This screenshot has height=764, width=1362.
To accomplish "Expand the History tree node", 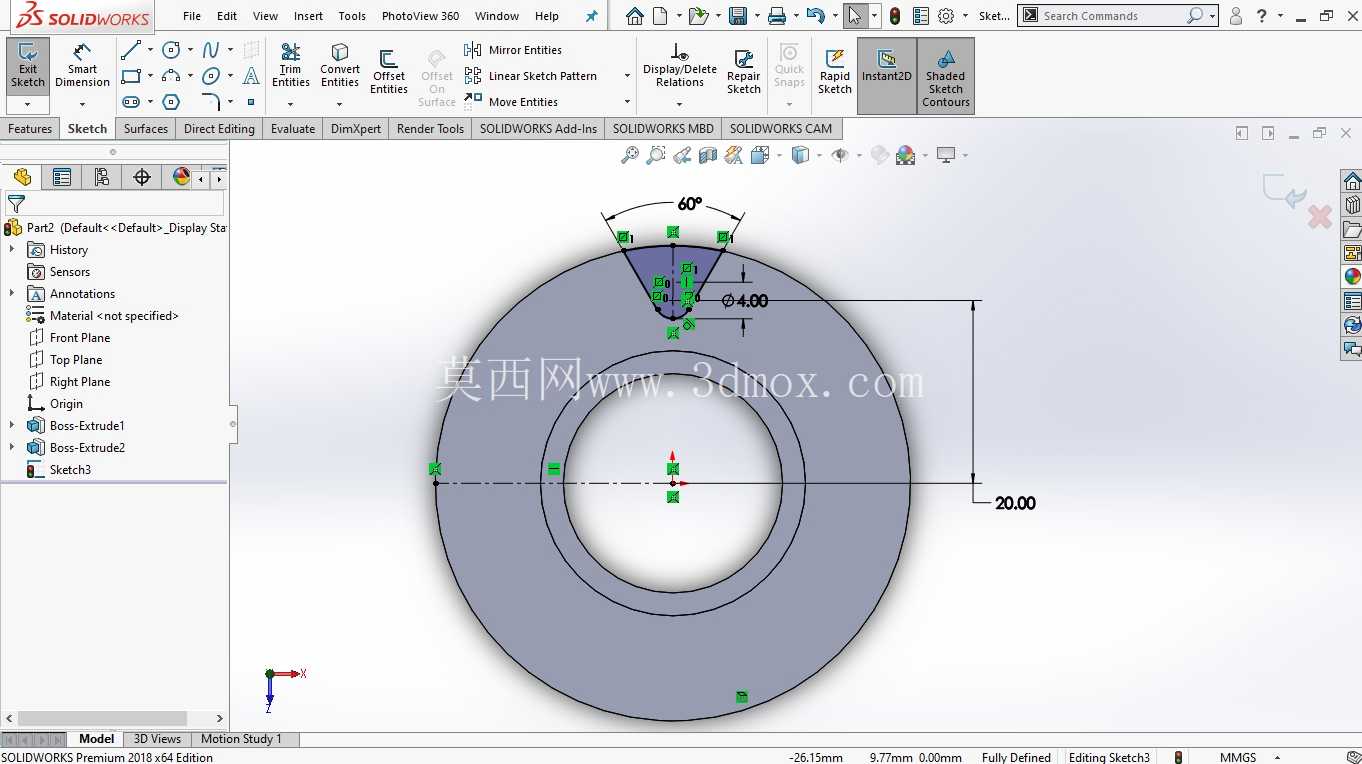I will [x=12, y=250].
